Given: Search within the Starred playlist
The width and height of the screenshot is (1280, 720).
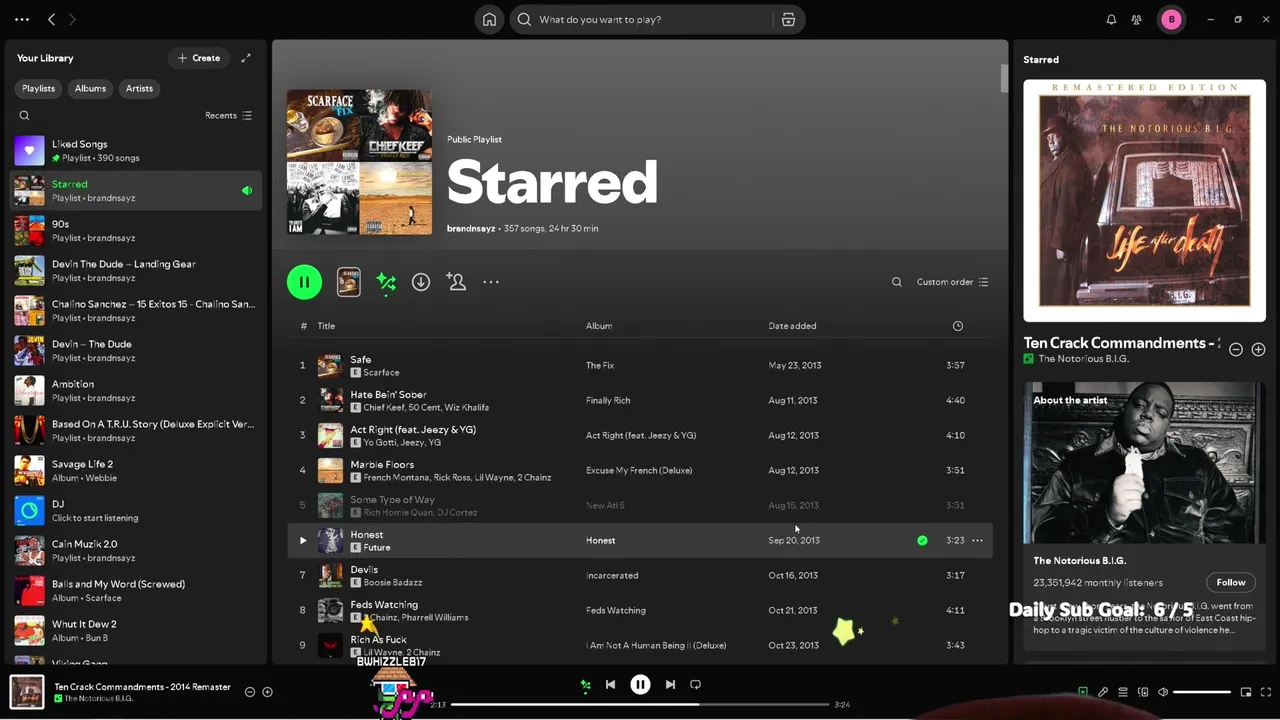Looking at the screenshot, I should click(x=897, y=282).
